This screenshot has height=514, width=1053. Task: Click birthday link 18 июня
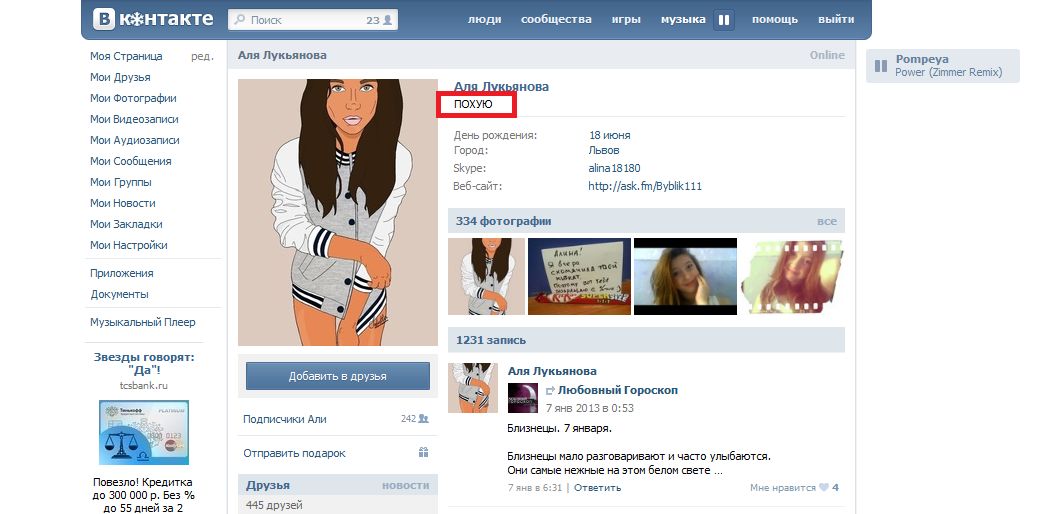(x=610, y=135)
